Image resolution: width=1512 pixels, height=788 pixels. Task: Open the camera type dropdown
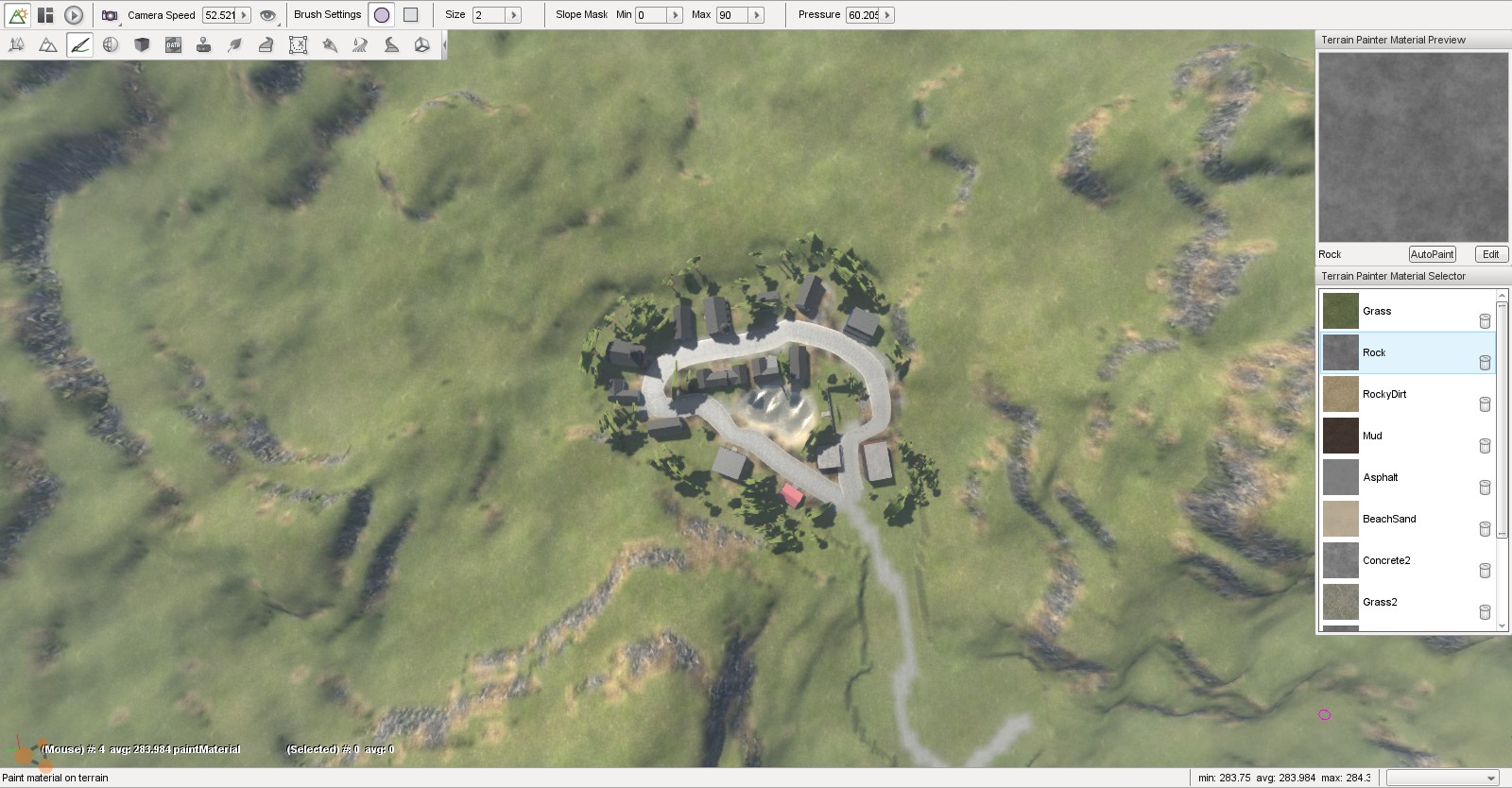pyautogui.click(x=111, y=15)
